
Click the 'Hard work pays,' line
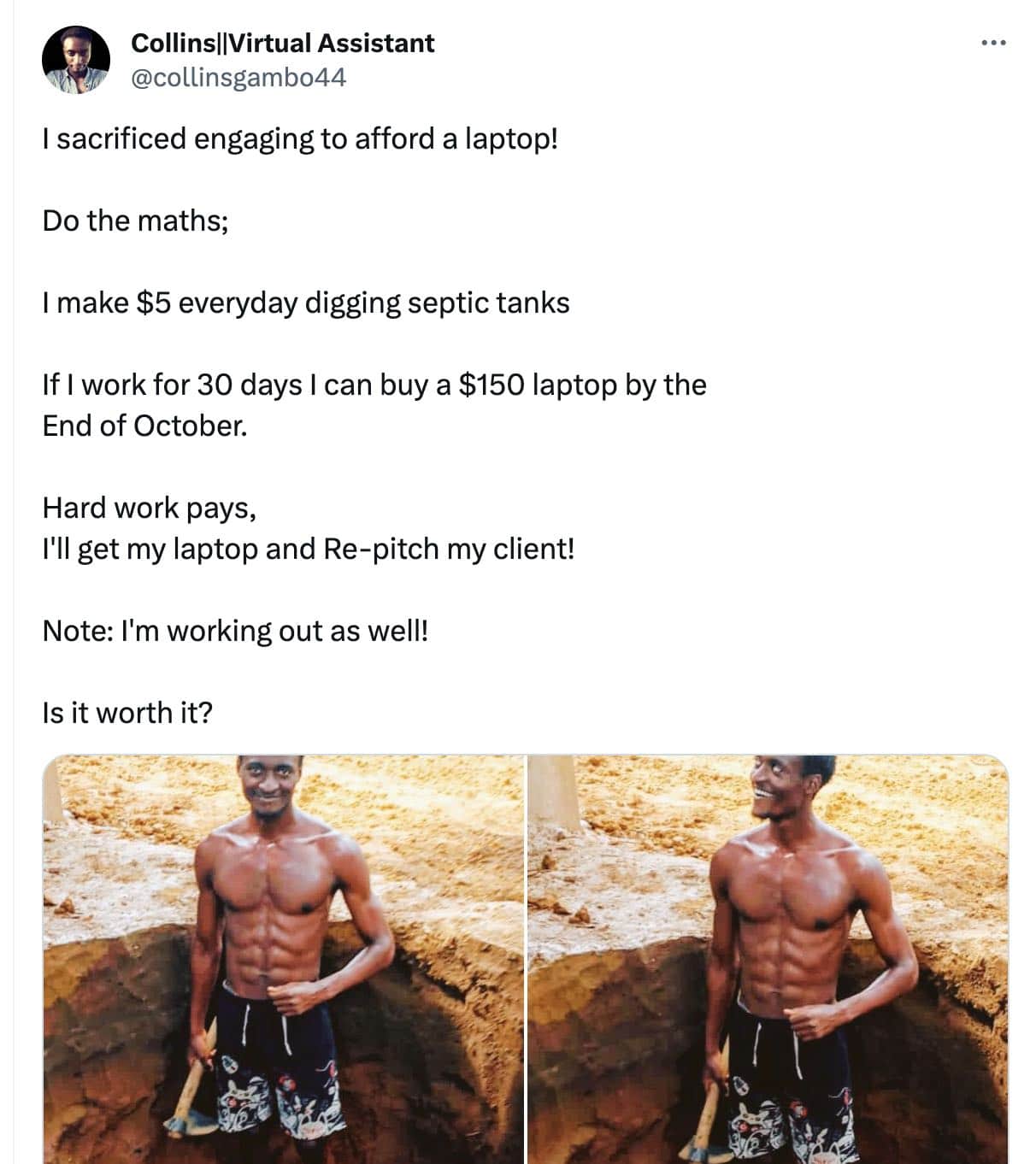(149, 508)
